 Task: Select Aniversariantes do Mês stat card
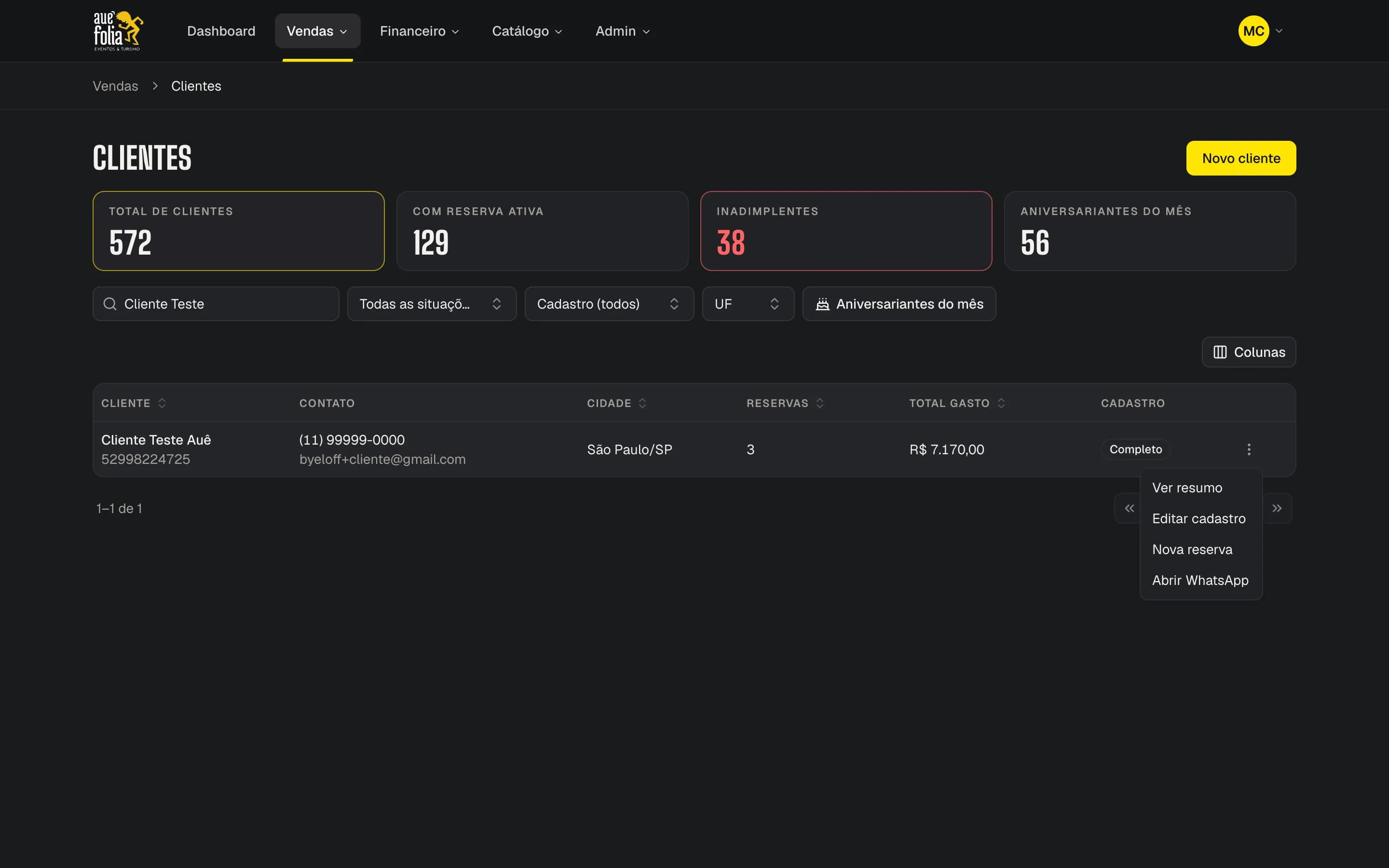[x=1150, y=231]
